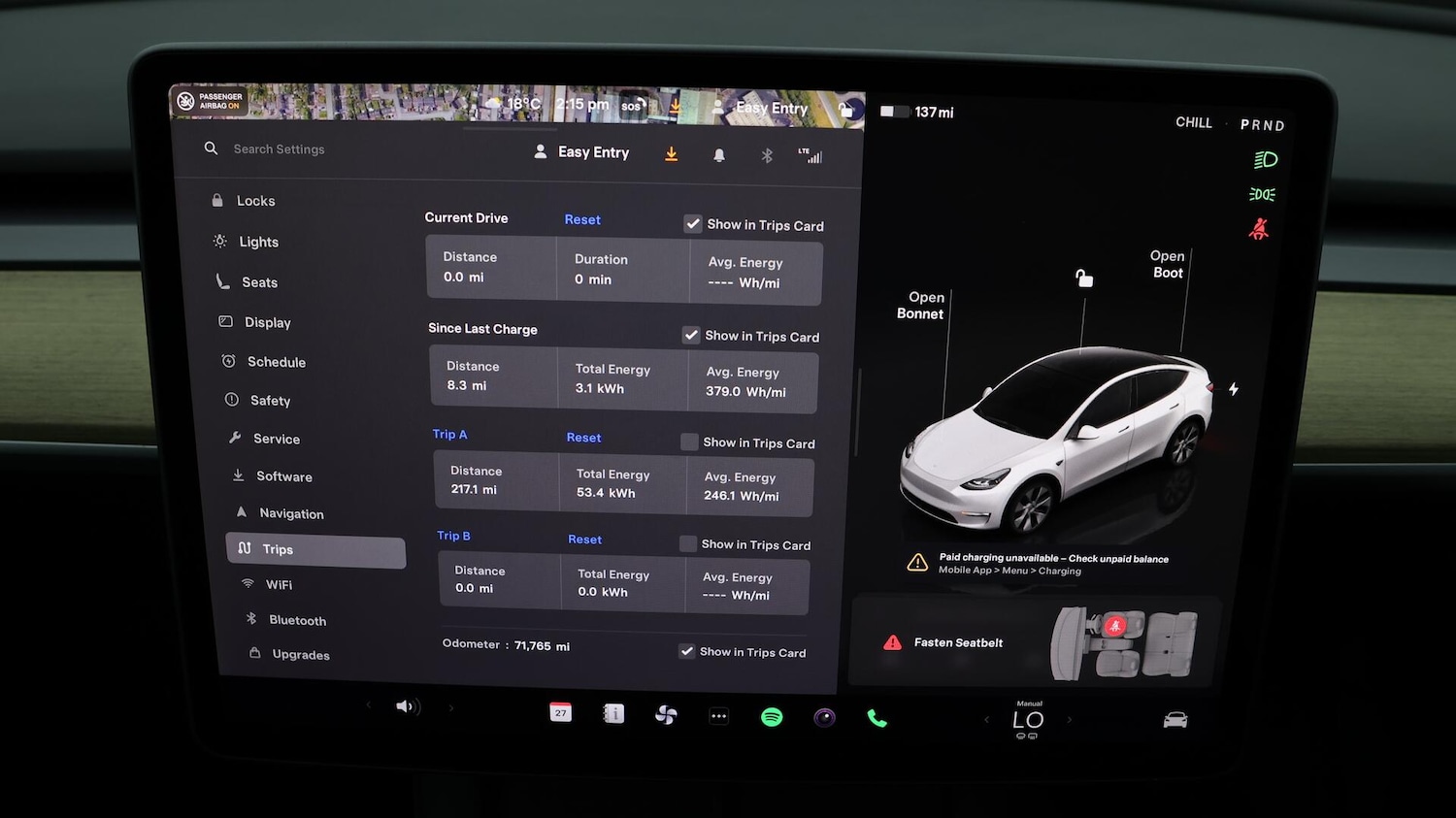
Task: Tap the paid charging unavailable message
Action: coord(1053,564)
